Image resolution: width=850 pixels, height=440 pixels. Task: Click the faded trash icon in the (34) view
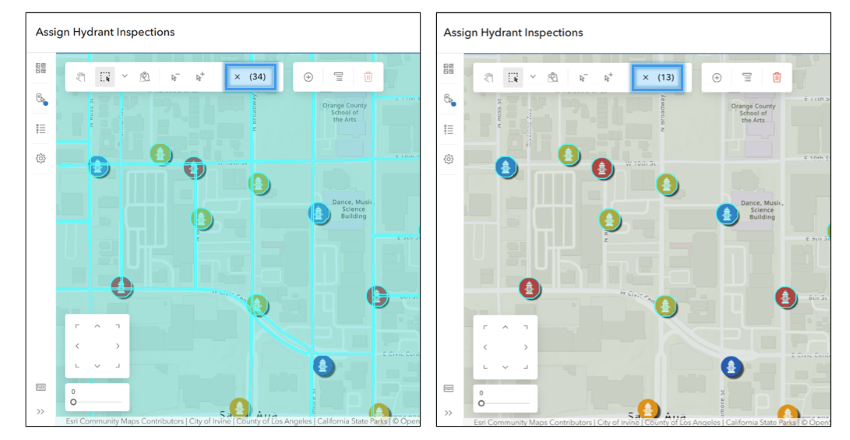[368, 77]
